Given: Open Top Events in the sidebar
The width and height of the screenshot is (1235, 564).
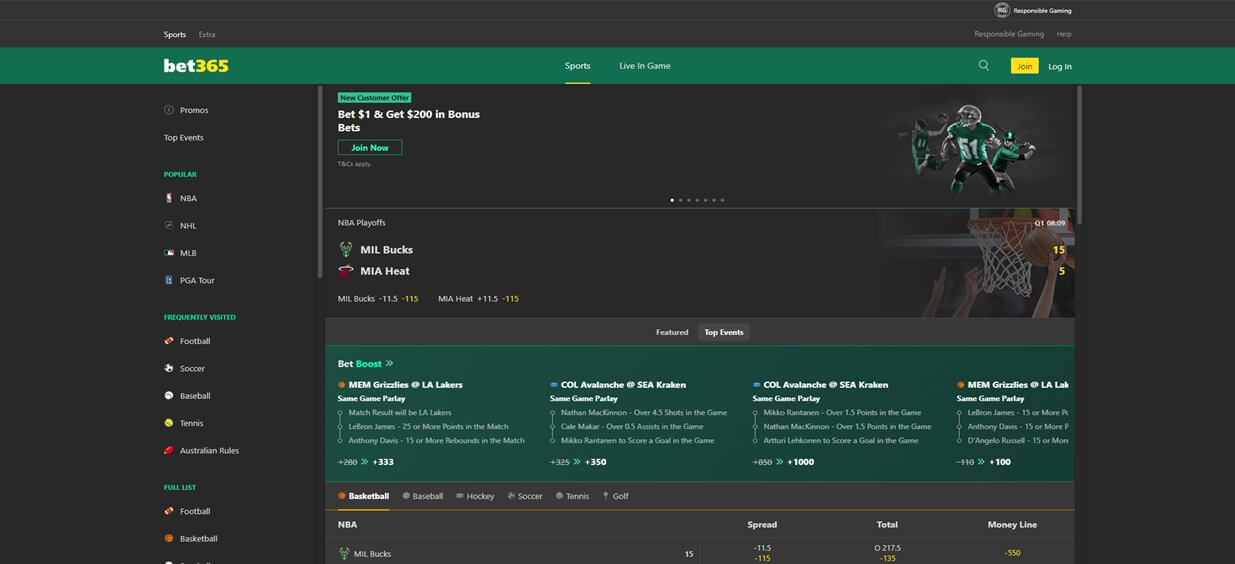Looking at the screenshot, I should pyautogui.click(x=184, y=138).
